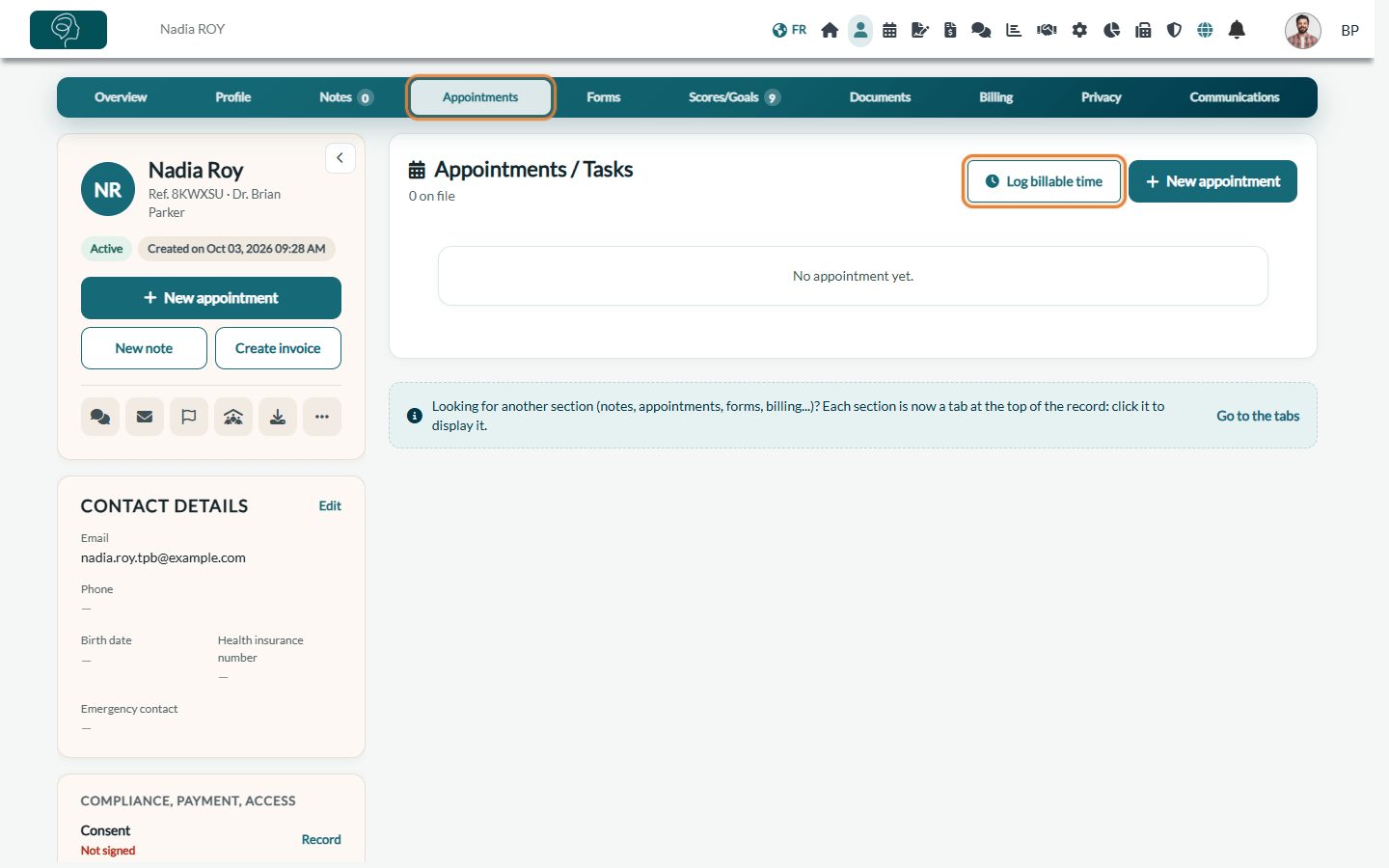
Task: Open the Communications tab
Action: click(x=1235, y=97)
